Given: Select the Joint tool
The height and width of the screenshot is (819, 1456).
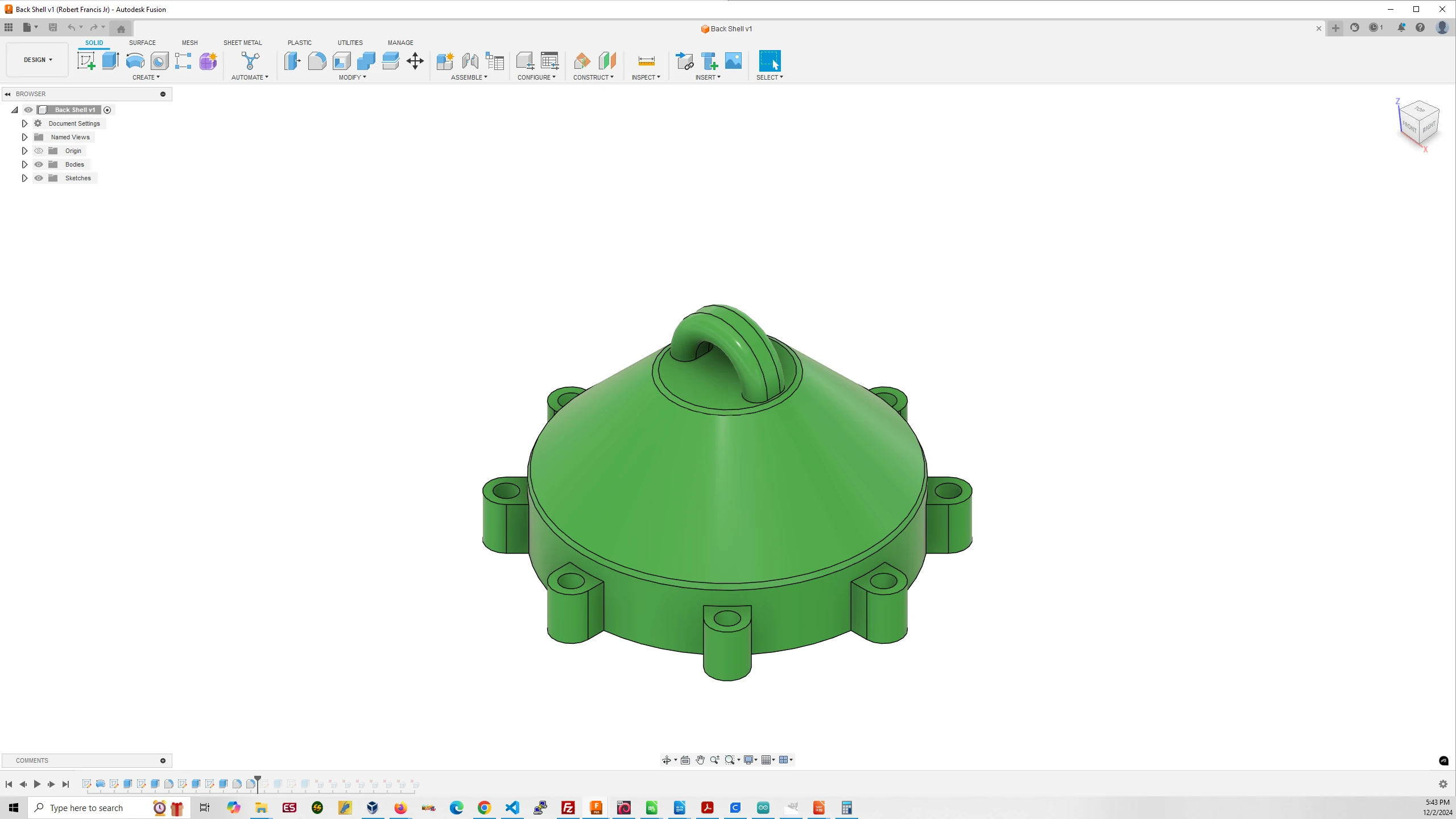Looking at the screenshot, I should [470, 61].
